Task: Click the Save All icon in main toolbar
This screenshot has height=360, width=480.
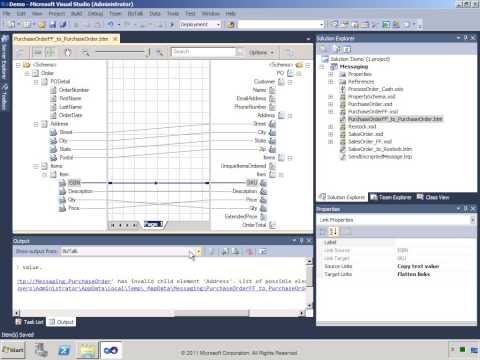Action: [63, 24]
